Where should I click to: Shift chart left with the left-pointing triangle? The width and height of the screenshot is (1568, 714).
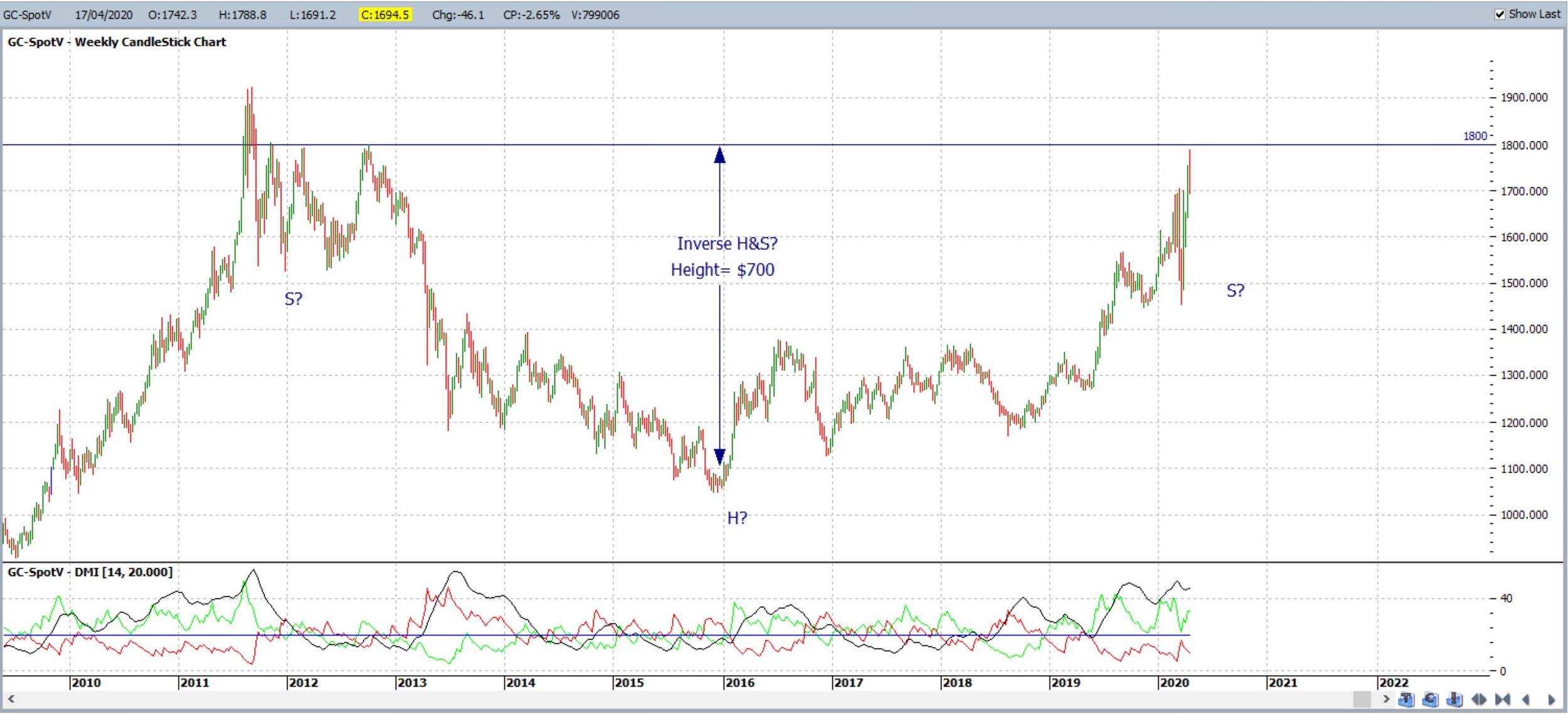(x=1526, y=699)
